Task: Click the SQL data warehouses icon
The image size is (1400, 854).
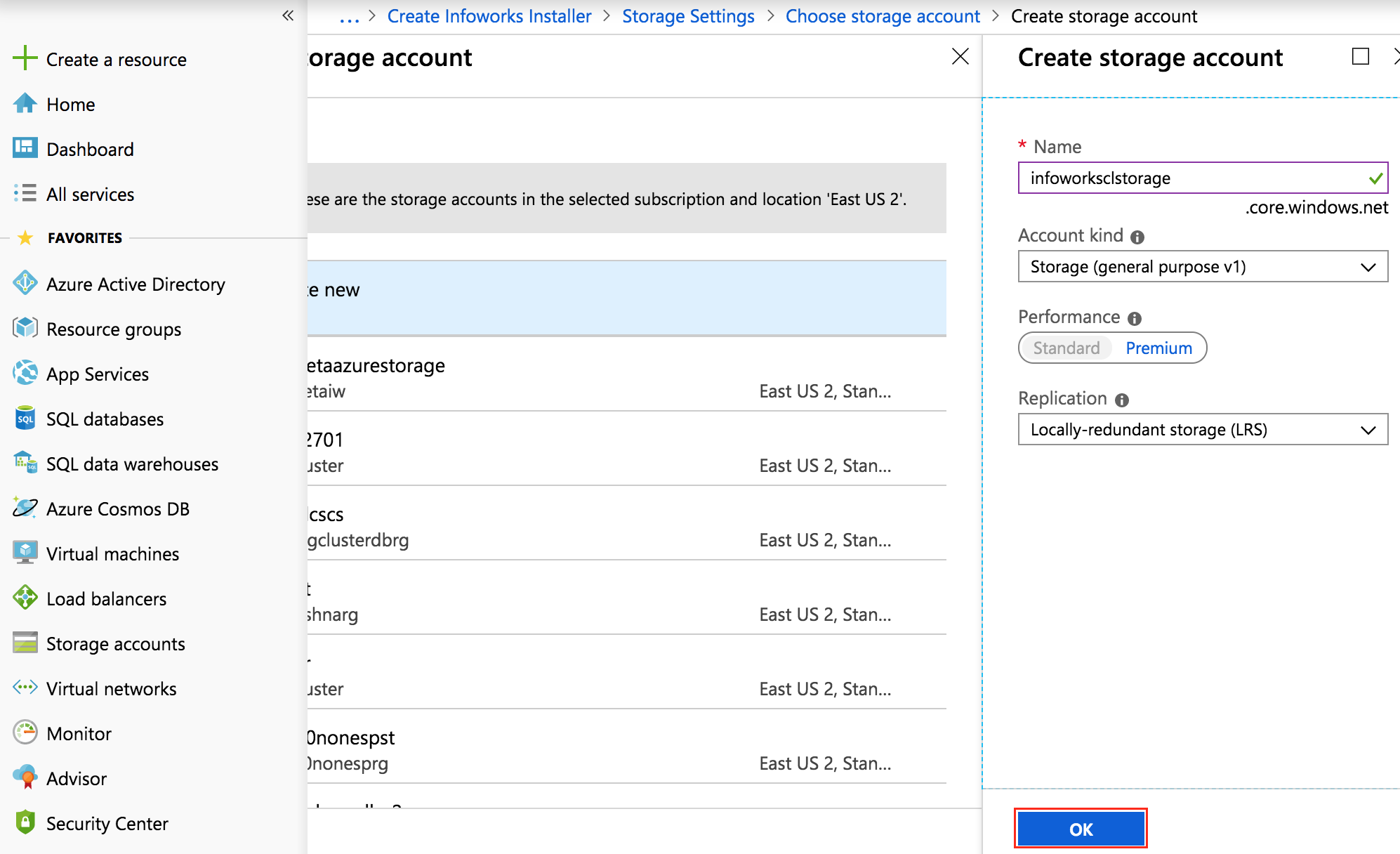Action: [25, 463]
